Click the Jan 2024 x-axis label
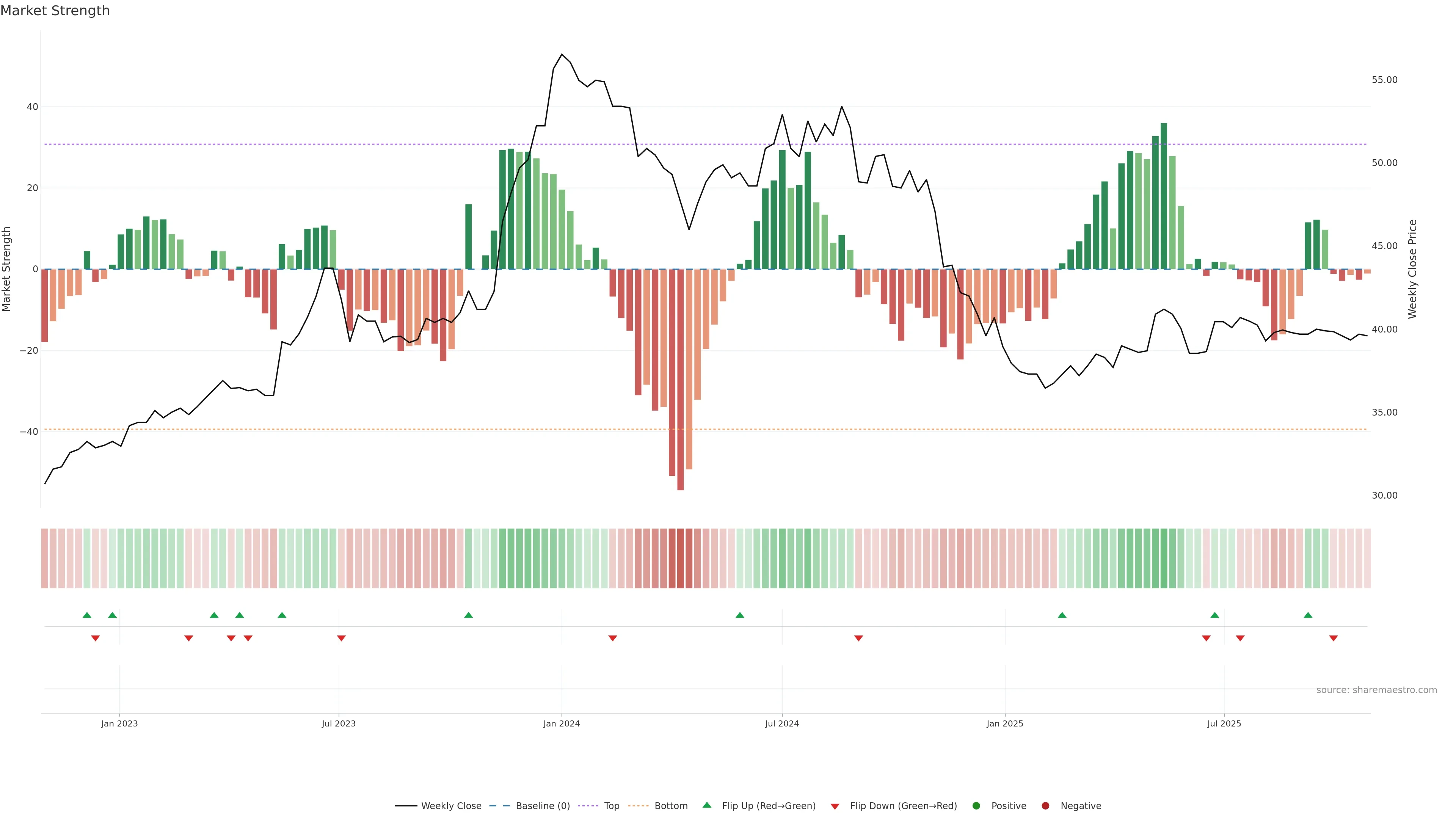 click(x=561, y=723)
